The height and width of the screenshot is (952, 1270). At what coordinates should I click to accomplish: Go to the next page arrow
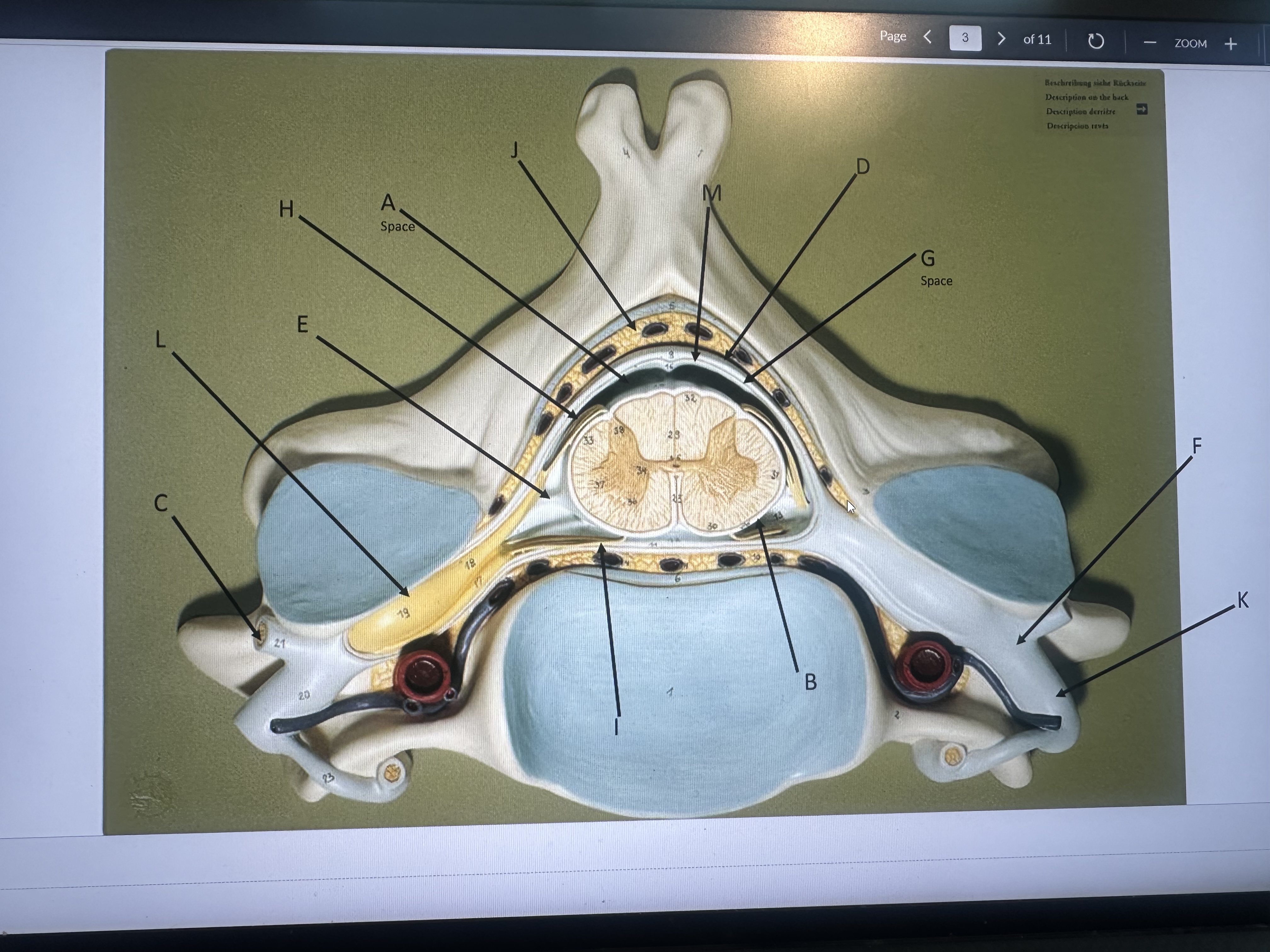click(1001, 38)
